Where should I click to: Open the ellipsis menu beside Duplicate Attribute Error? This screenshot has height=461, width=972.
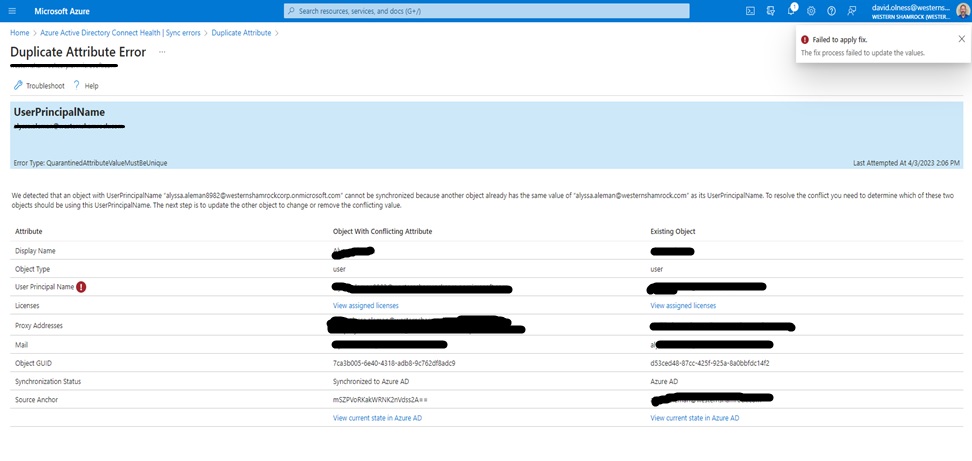tap(162, 52)
